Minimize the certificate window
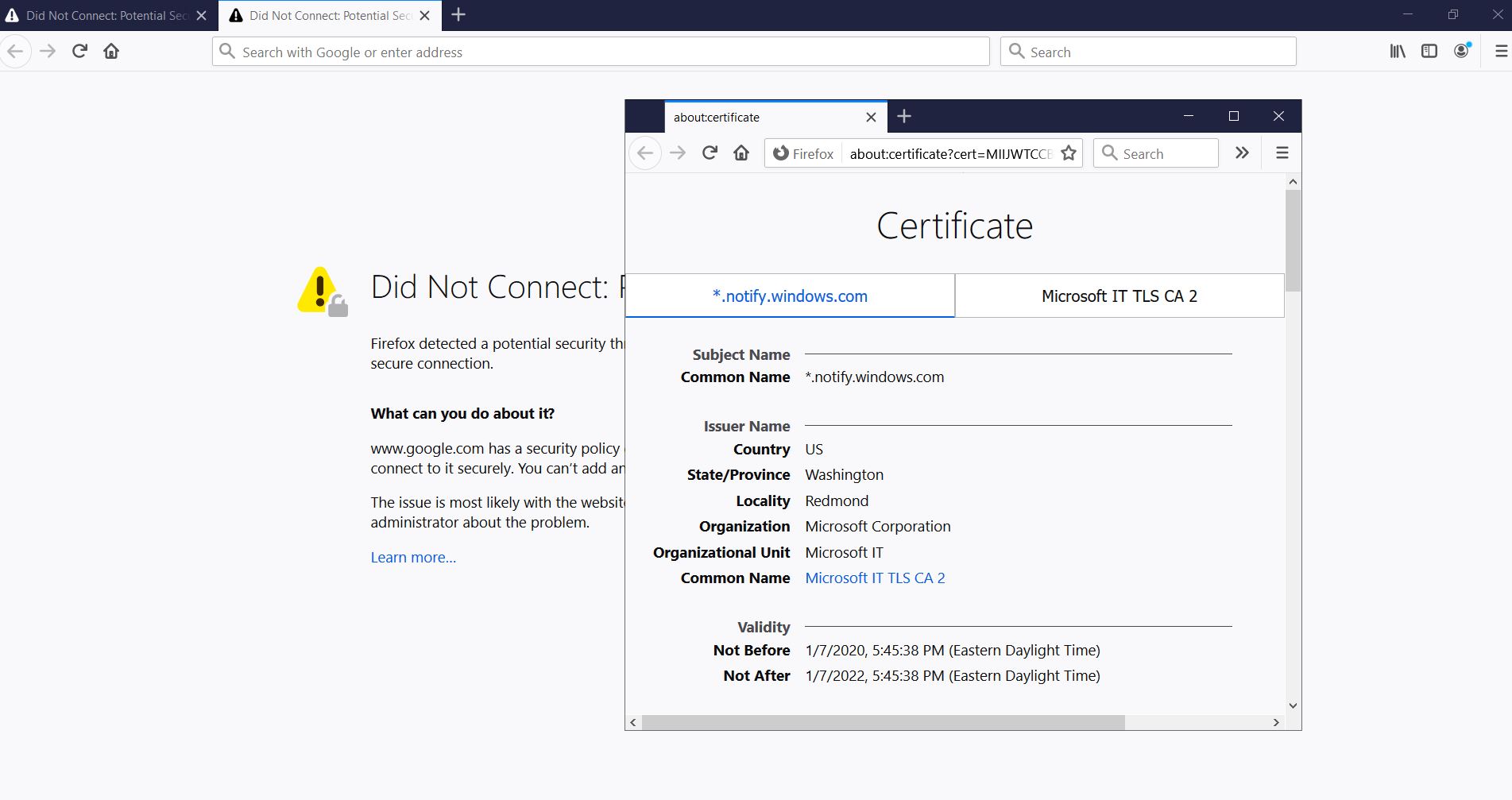Viewport: 1512px width, 800px height. coord(1189,116)
